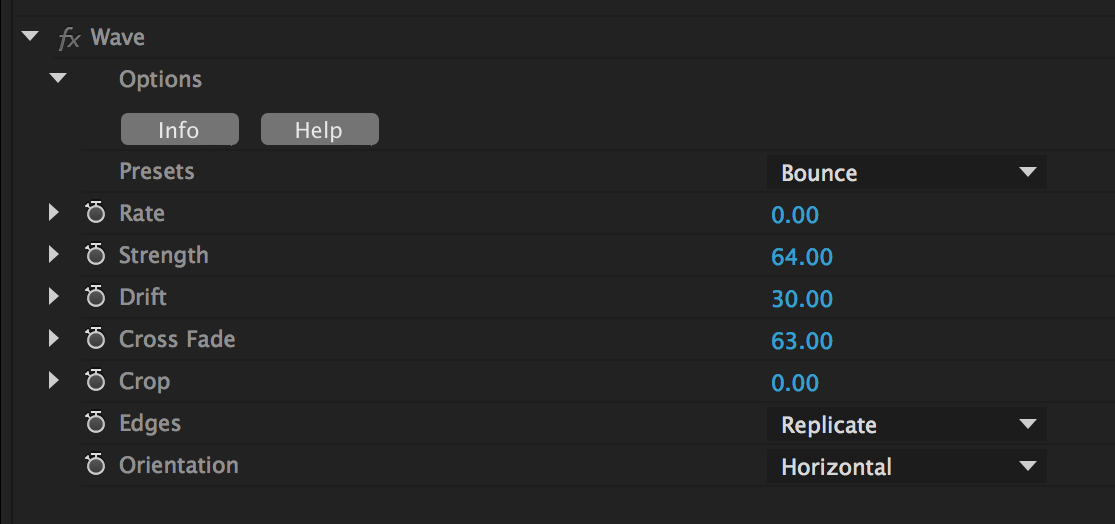Collapse the Wave effect group

(x=30, y=38)
